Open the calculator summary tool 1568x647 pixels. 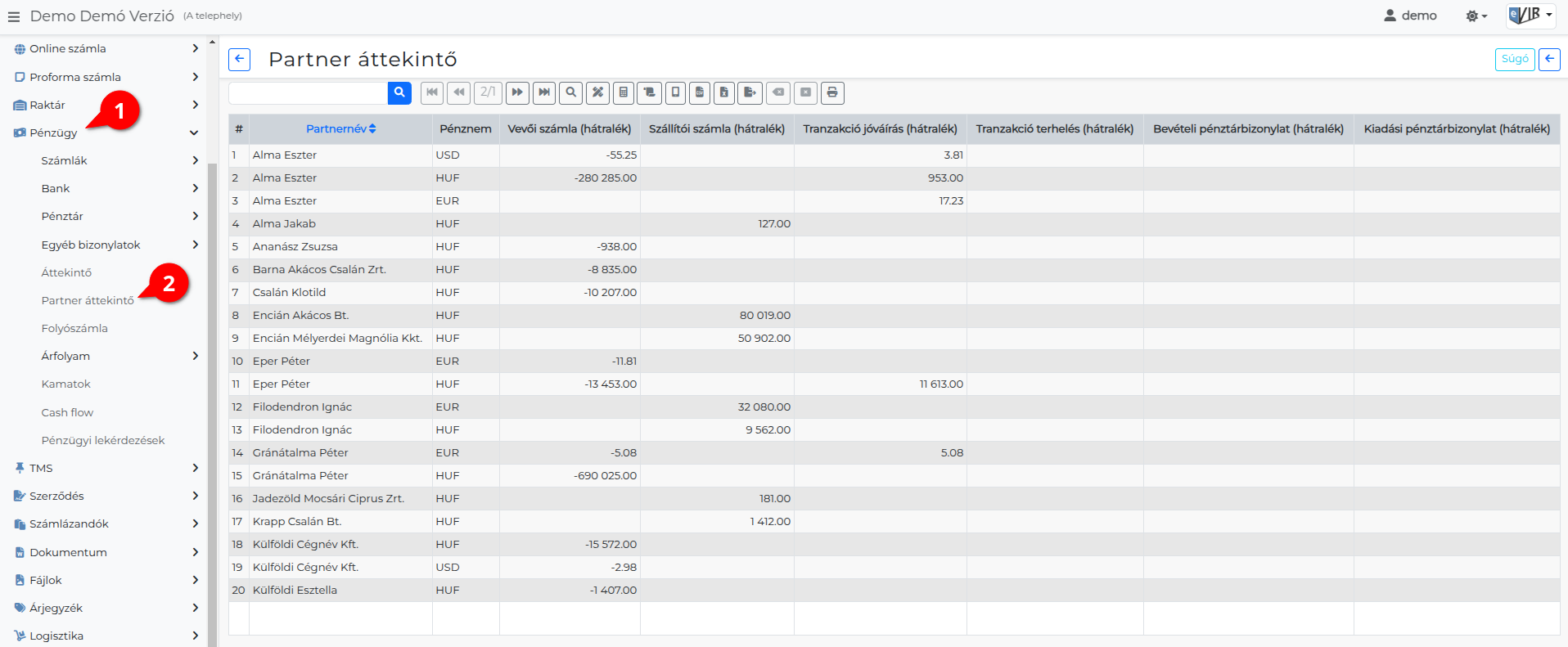pyautogui.click(x=624, y=92)
